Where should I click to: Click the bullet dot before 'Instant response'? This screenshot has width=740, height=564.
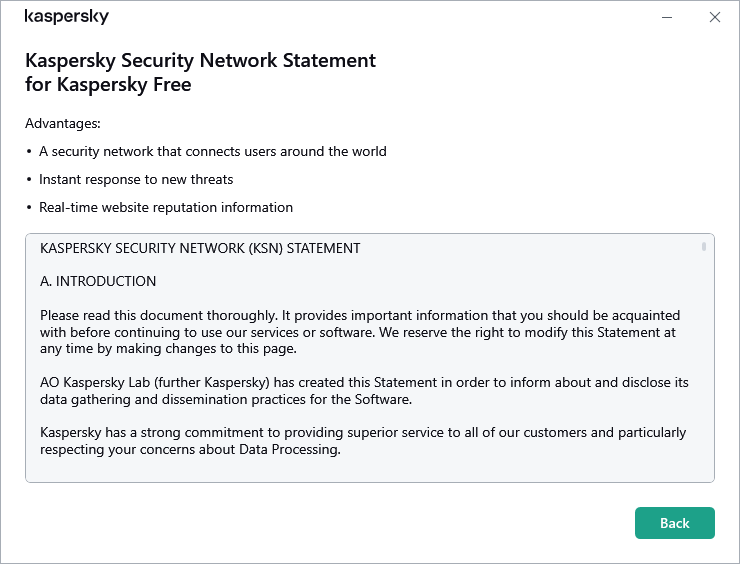point(29,180)
